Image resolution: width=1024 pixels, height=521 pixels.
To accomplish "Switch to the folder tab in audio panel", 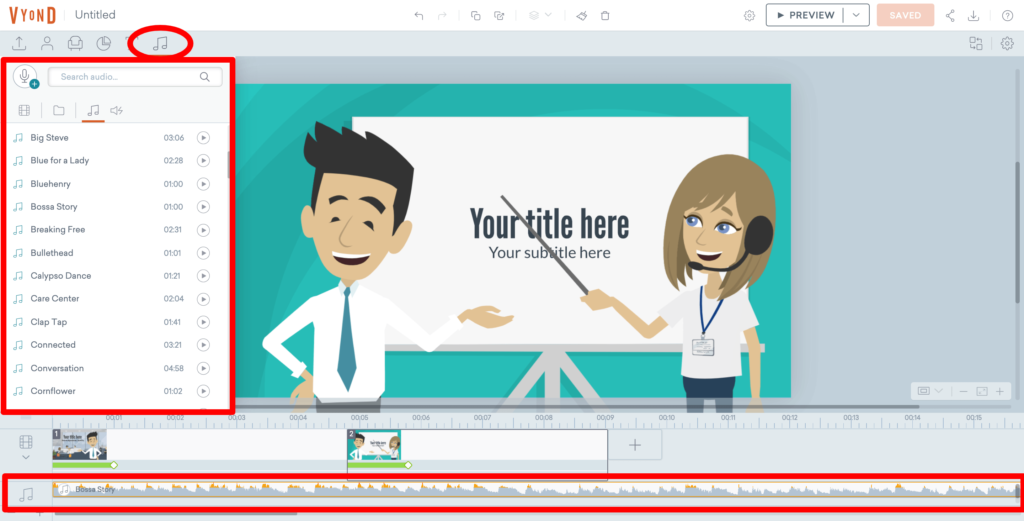I will [59, 110].
